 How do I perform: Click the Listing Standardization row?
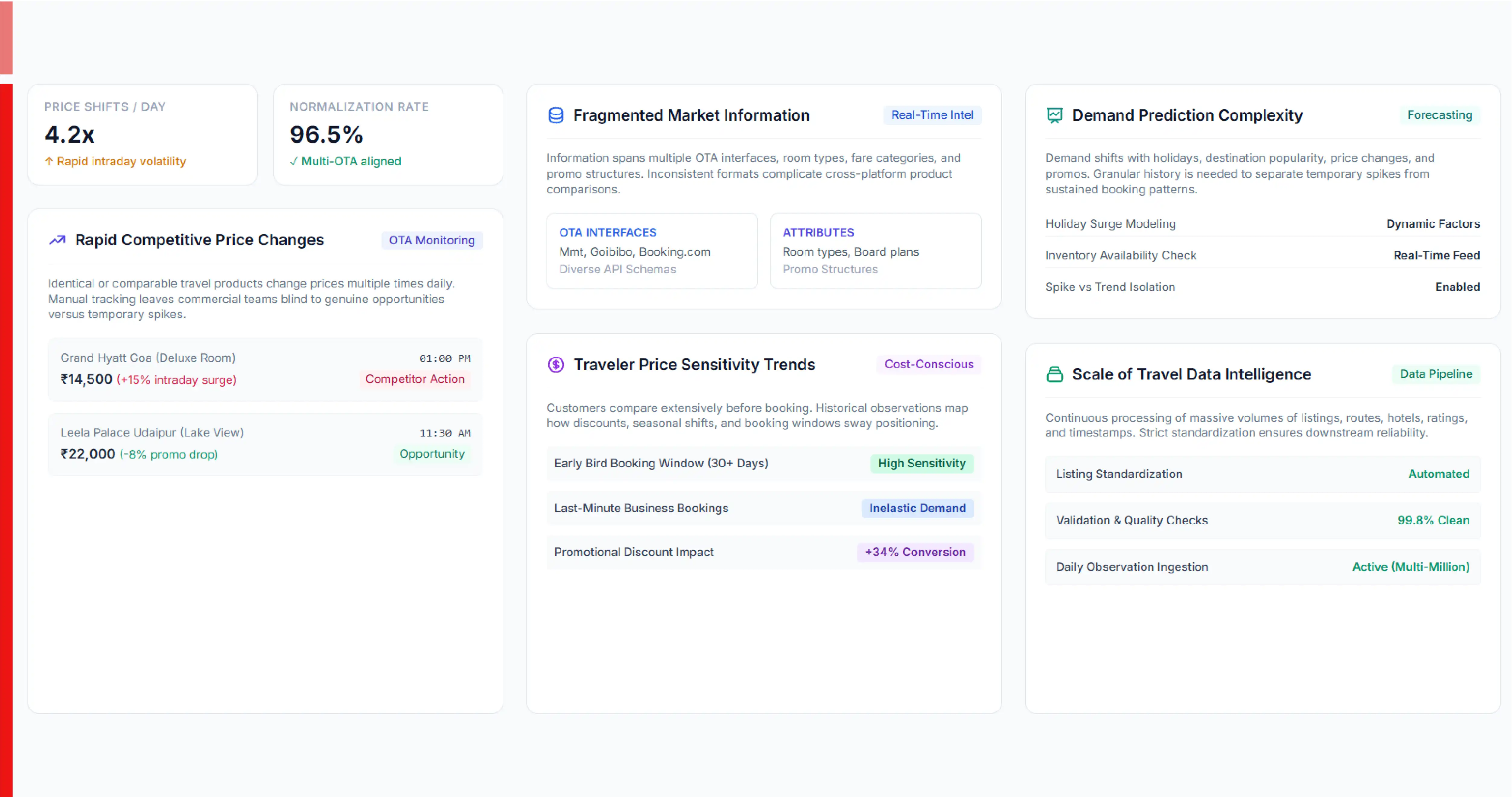[x=1262, y=474]
